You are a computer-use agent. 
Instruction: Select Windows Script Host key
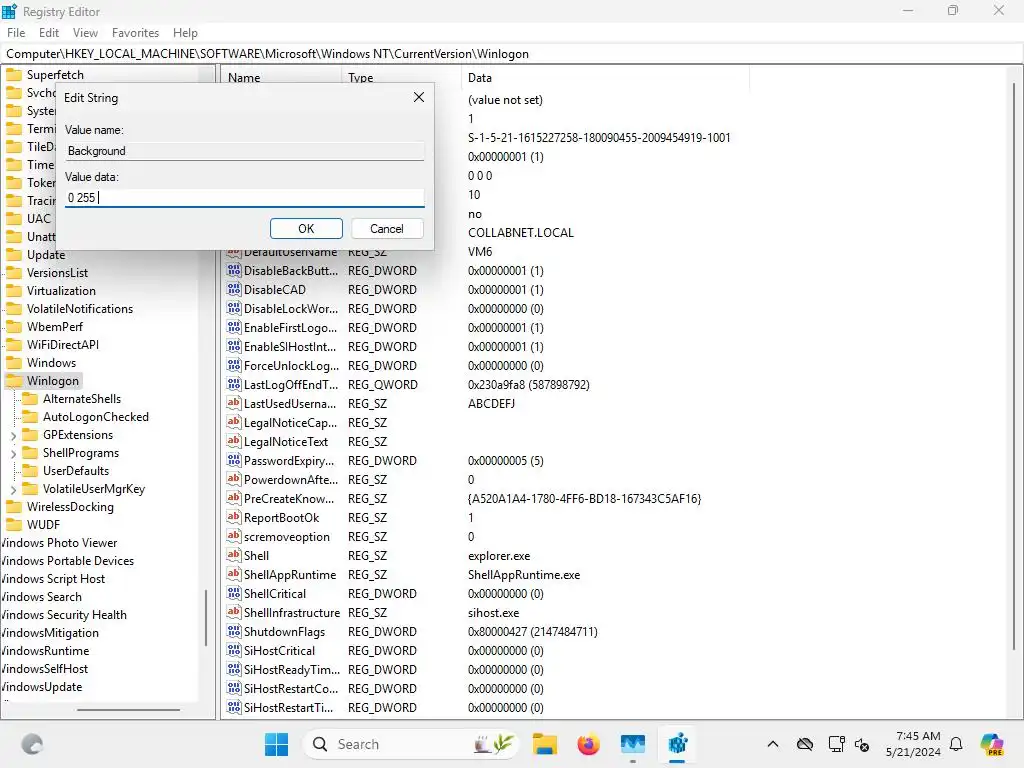pos(52,579)
